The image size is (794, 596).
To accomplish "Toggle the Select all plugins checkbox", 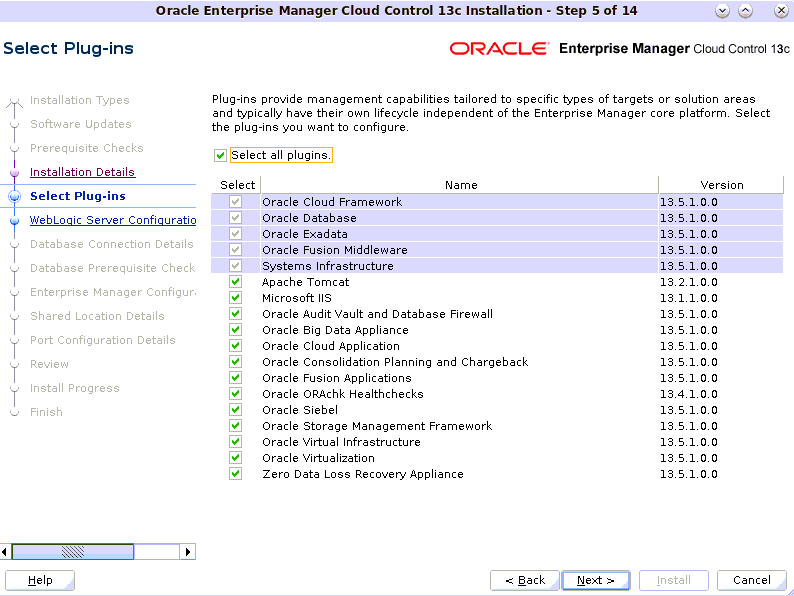I will pos(220,155).
